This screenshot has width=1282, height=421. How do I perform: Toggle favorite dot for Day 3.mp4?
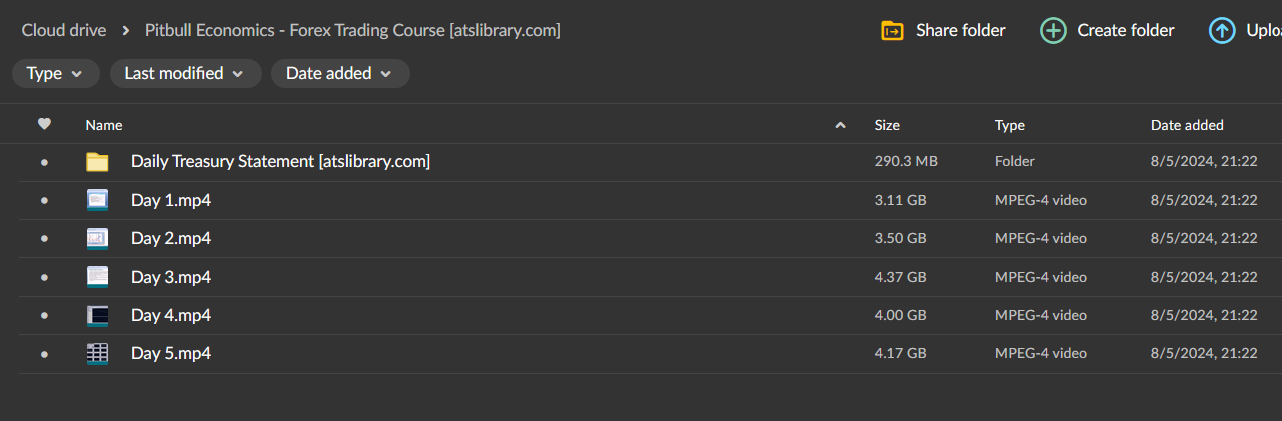click(x=44, y=277)
